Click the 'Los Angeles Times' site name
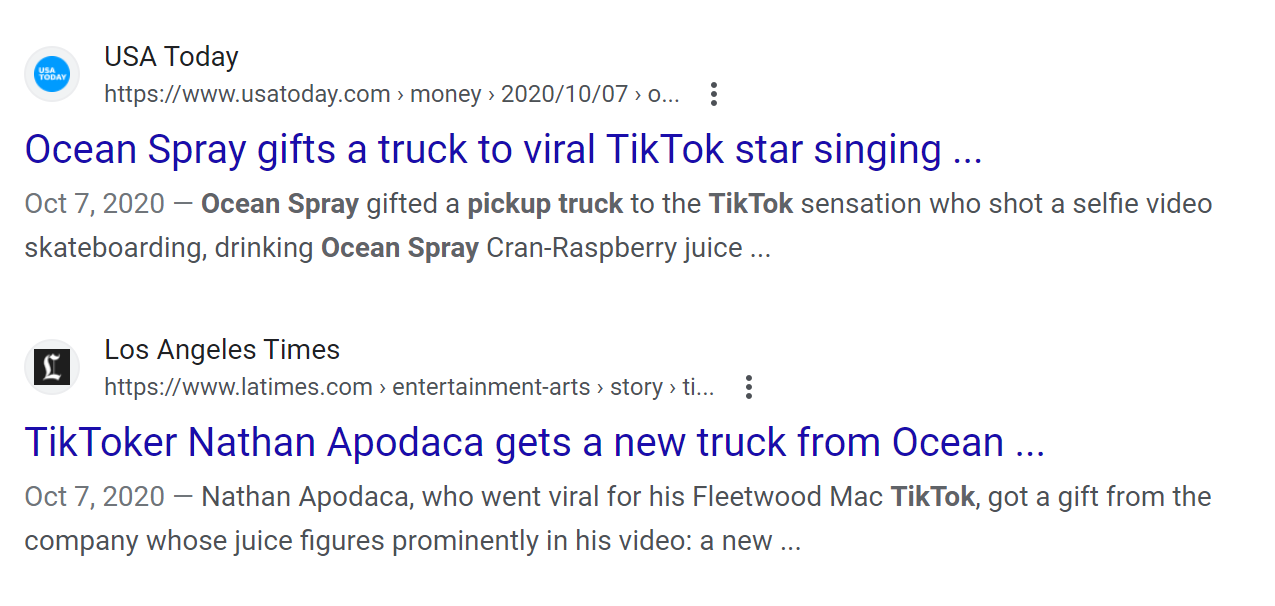Screen dimensions: 1275x606 222,350
